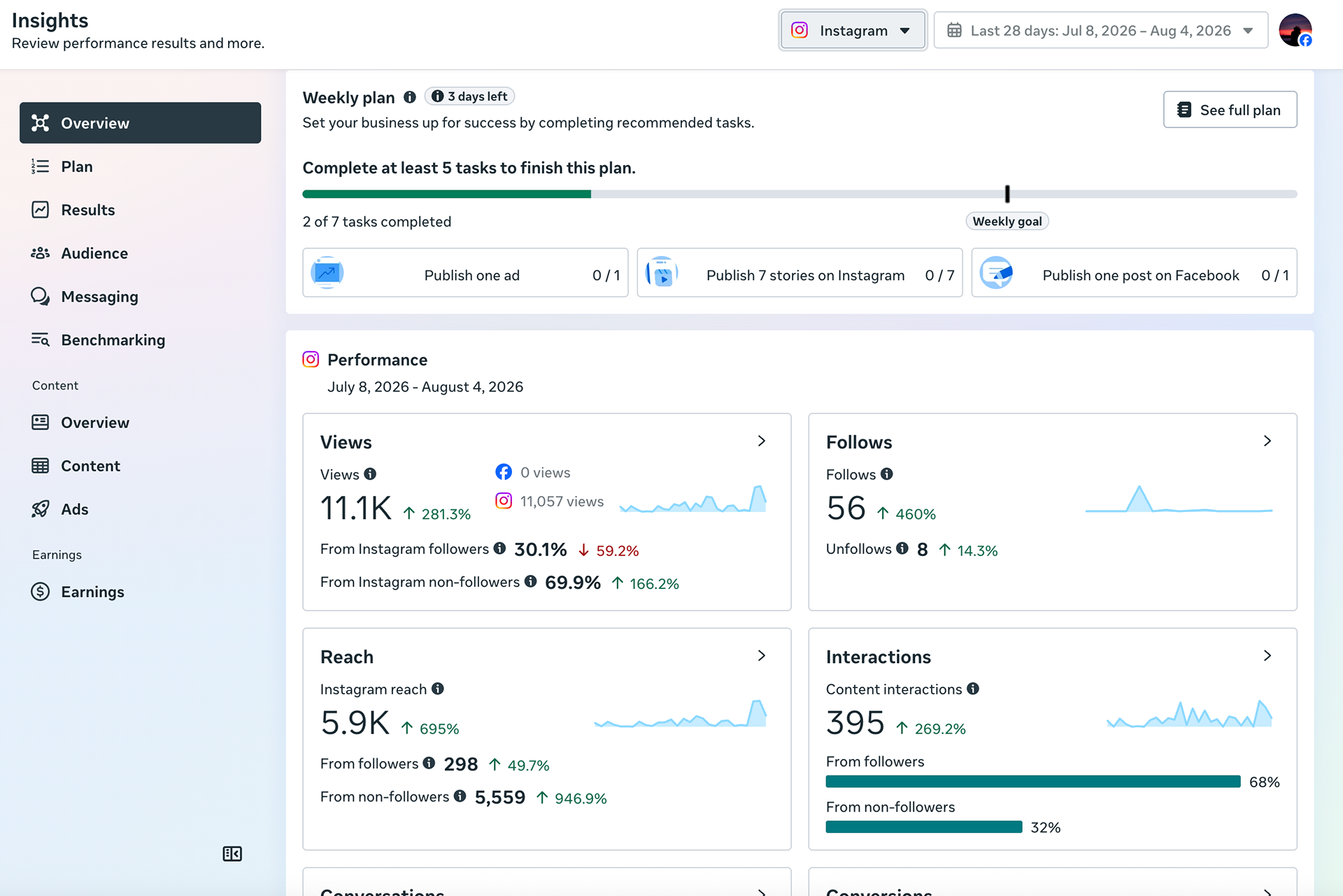Click the 5,559 non-followers reach value

[x=500, y=797]
